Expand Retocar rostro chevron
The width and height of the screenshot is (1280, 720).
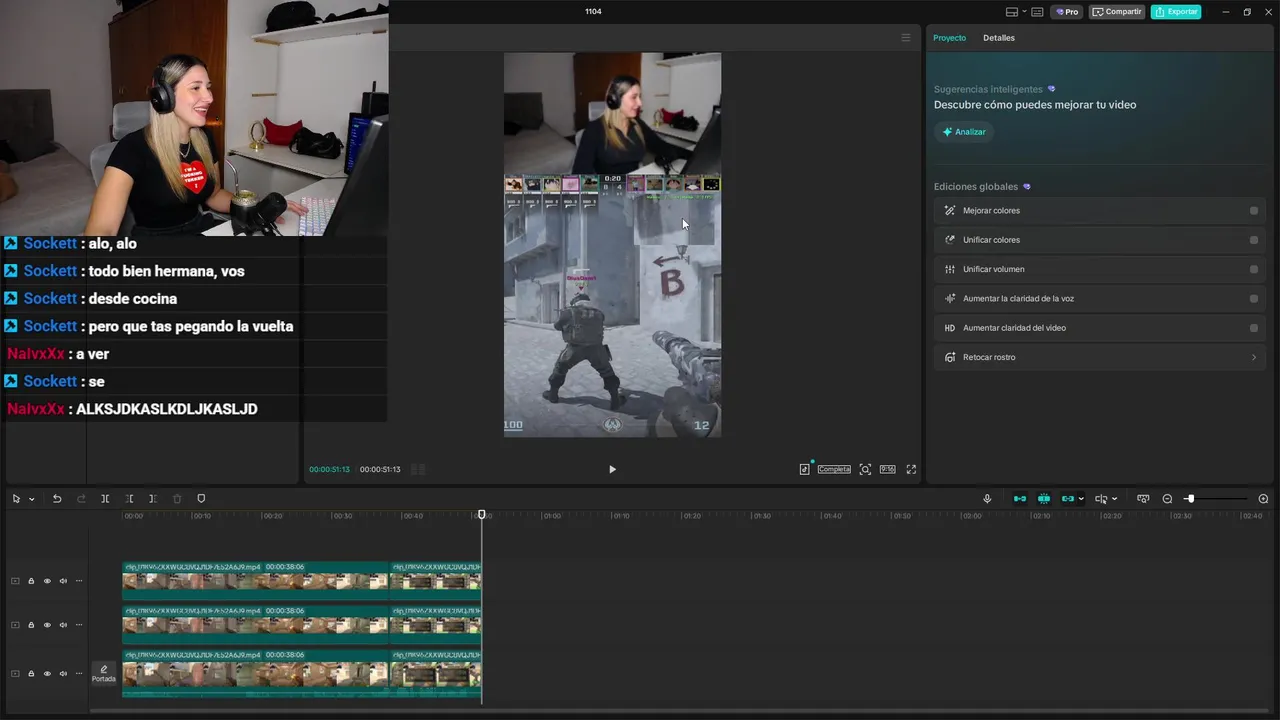(1254, 357)
